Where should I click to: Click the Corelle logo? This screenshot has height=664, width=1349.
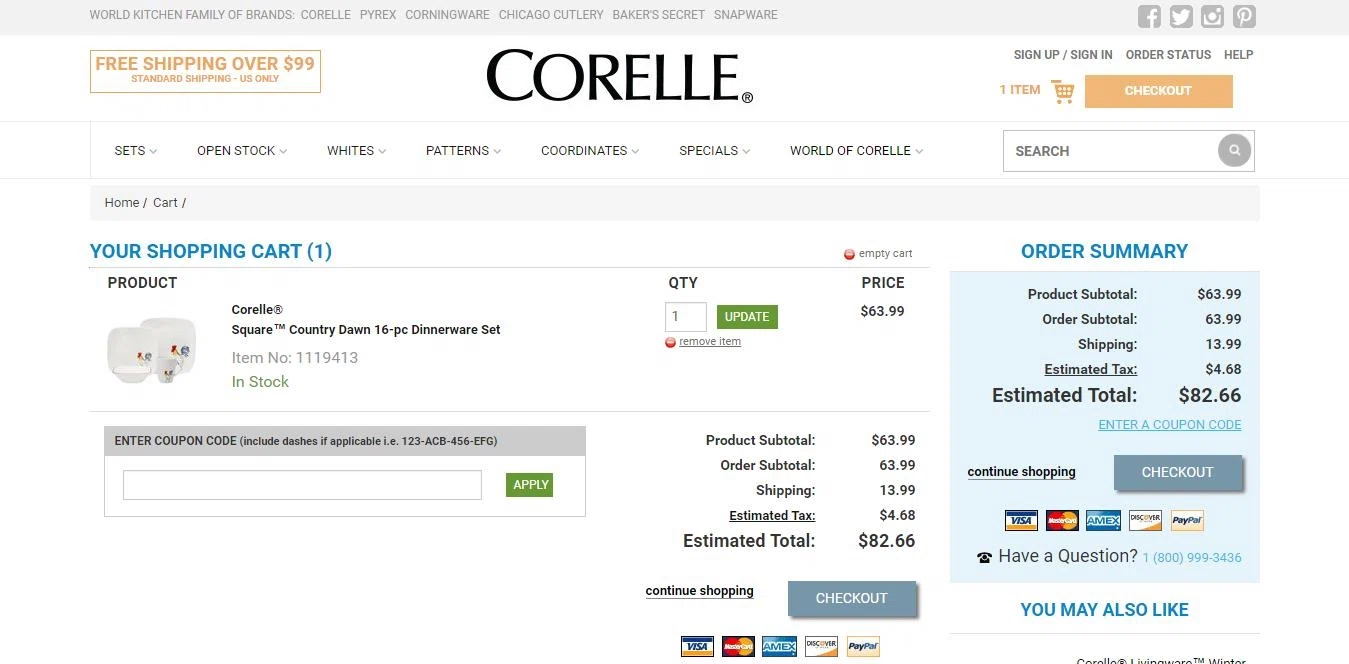(619, 77)
